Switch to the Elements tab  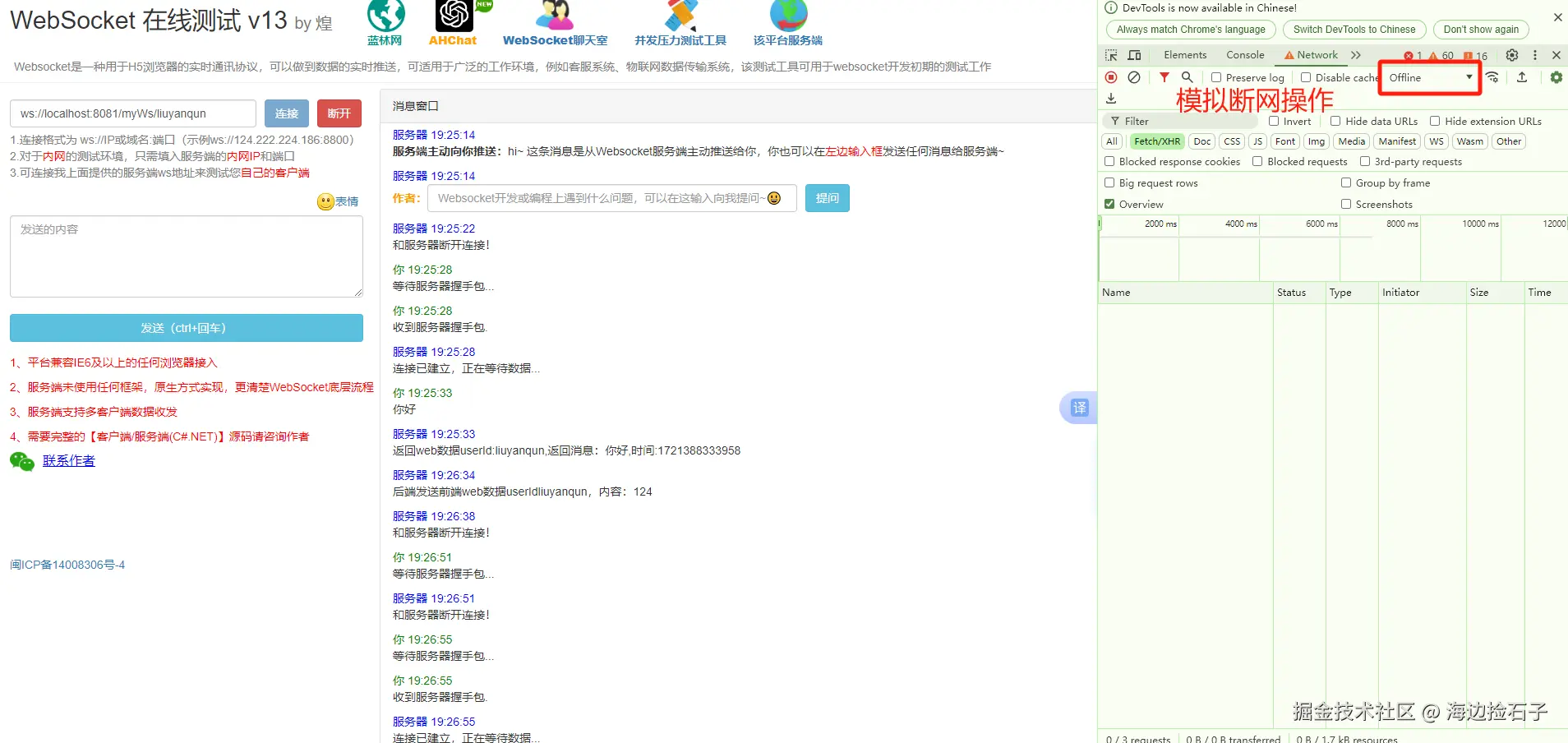click(1185, 55)
